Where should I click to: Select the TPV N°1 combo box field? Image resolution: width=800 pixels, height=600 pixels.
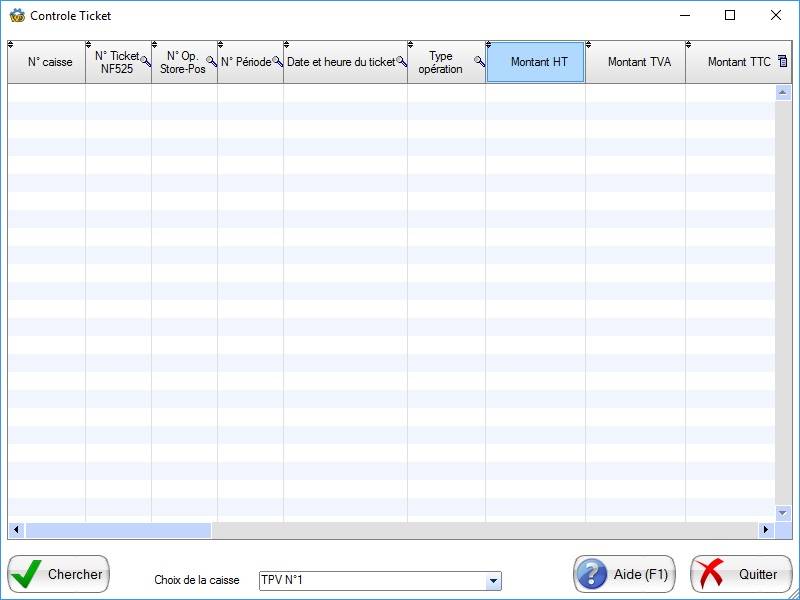point(370,581)
